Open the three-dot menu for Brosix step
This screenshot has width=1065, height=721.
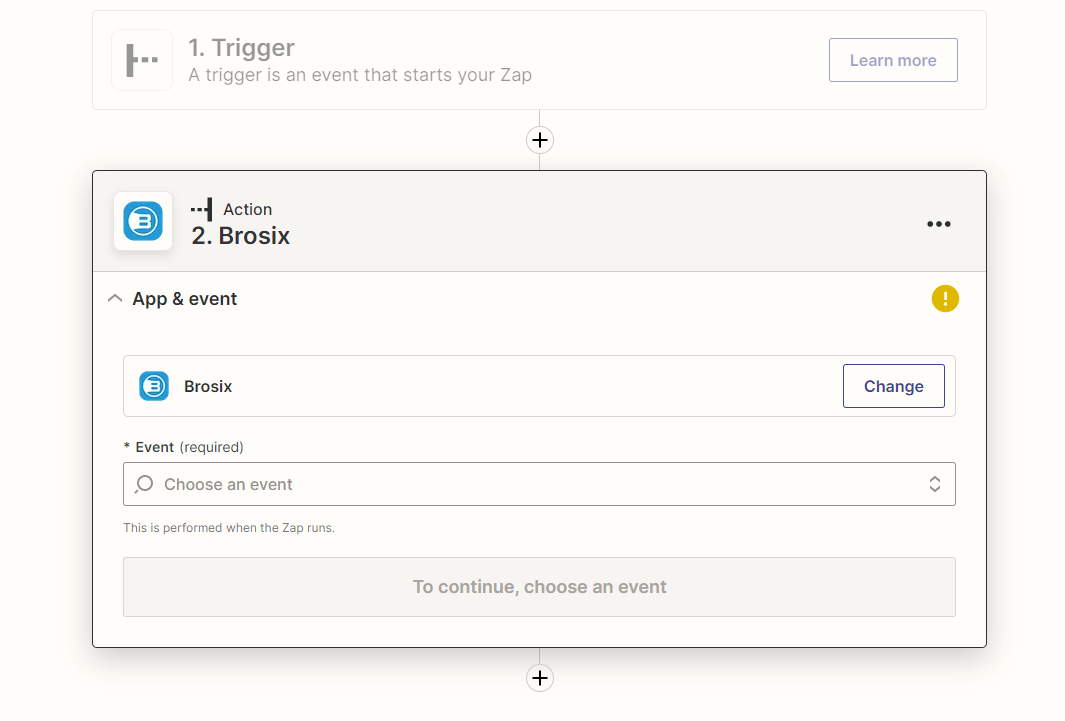point(939,223)
